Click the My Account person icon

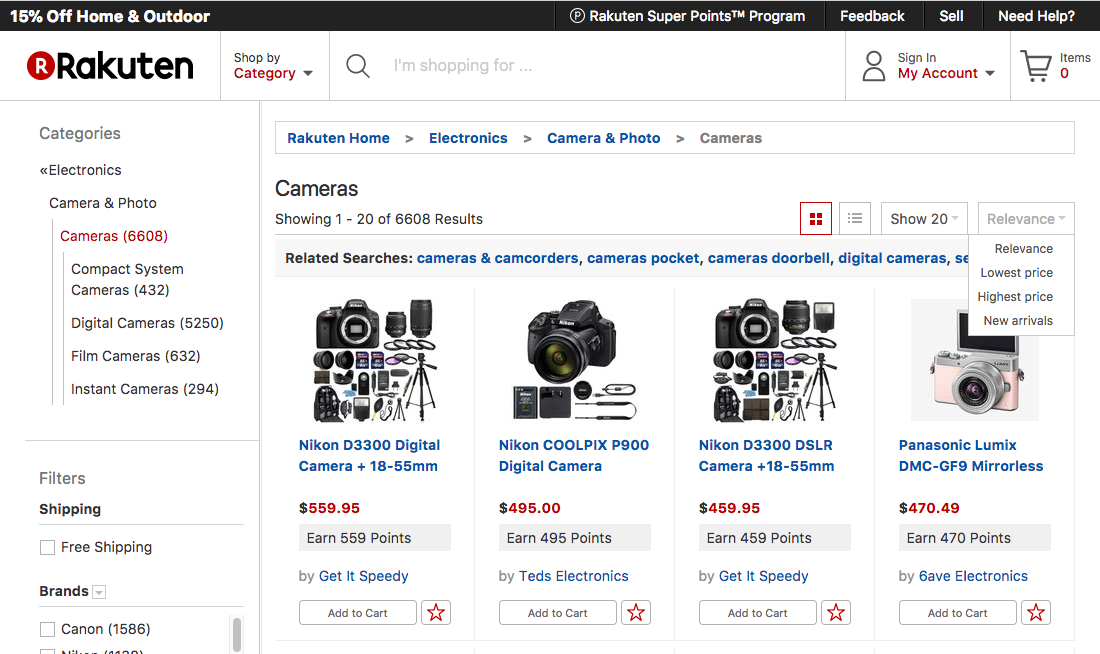pyautogui.click(x=874, y=66)
